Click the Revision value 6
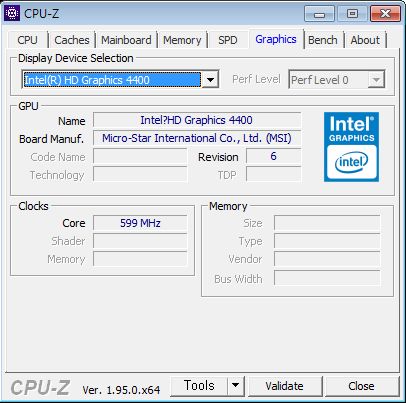 point(273,156)
